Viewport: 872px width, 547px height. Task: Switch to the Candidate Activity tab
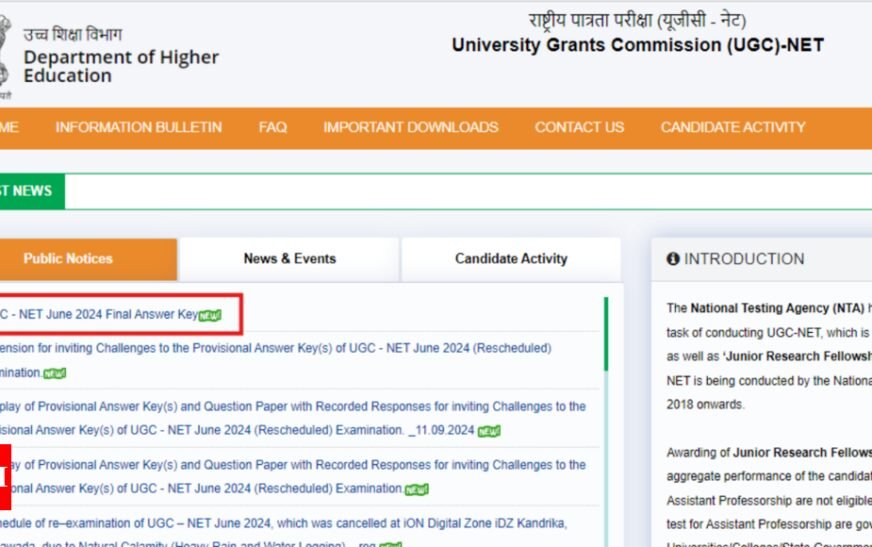coord(511,259)
